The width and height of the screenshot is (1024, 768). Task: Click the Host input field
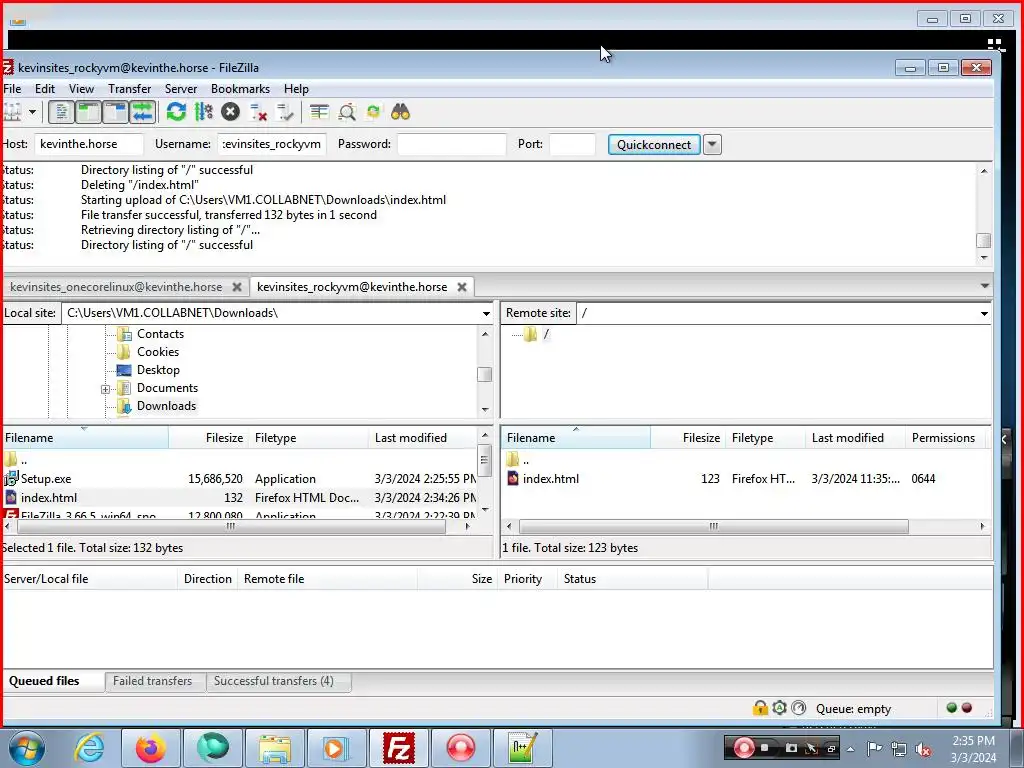[89, 144]
